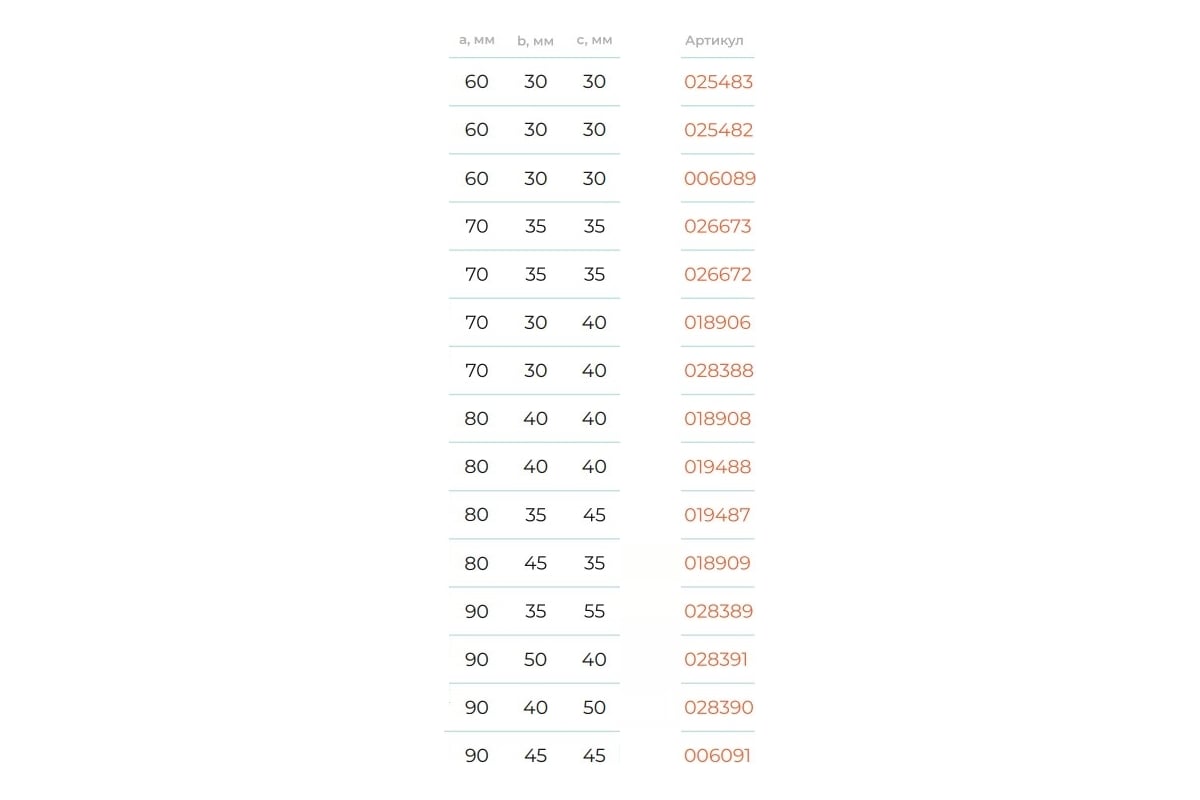1200x800 pixels.
Task: Select the "c, мм" column header
Action: 594,40
